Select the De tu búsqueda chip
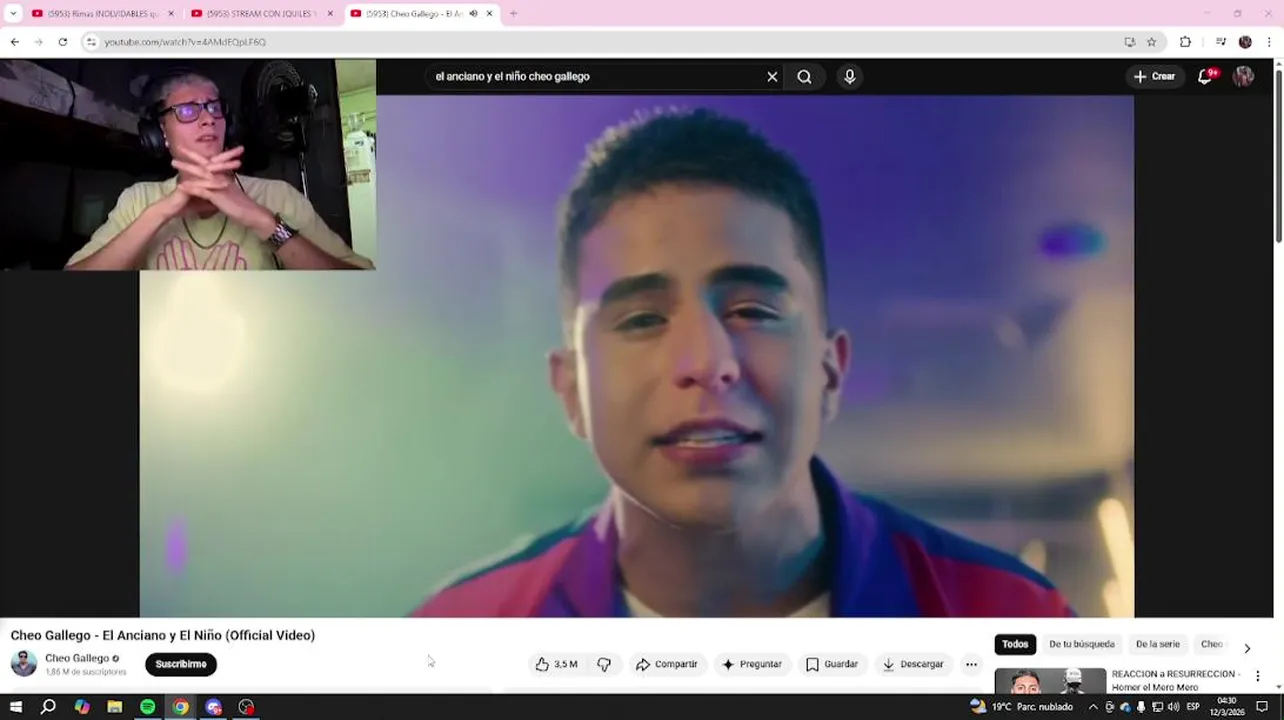This screenshot has height=720, width=1284. point(1081,645)
